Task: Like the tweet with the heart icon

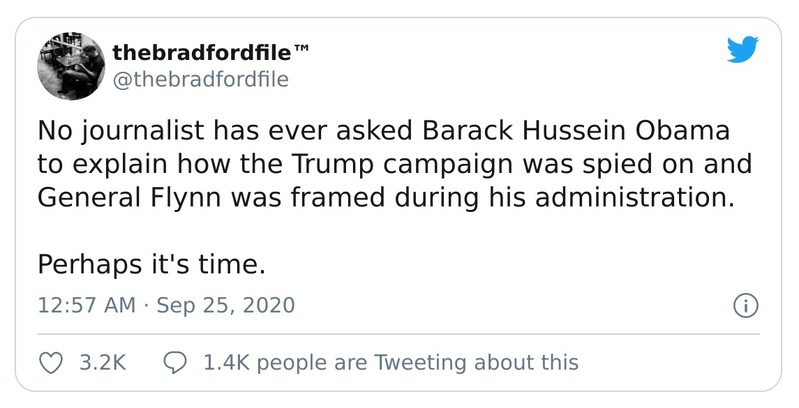Action: click(50, 361)
